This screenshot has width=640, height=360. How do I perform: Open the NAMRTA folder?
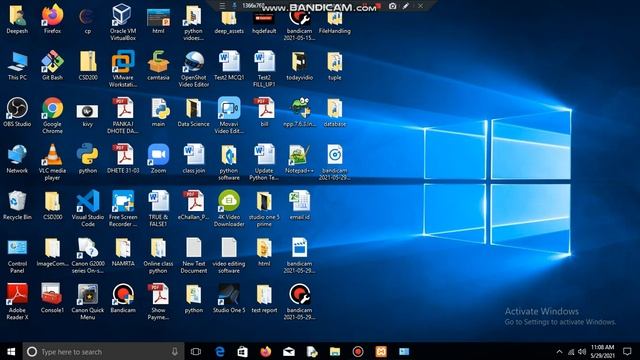123,251
